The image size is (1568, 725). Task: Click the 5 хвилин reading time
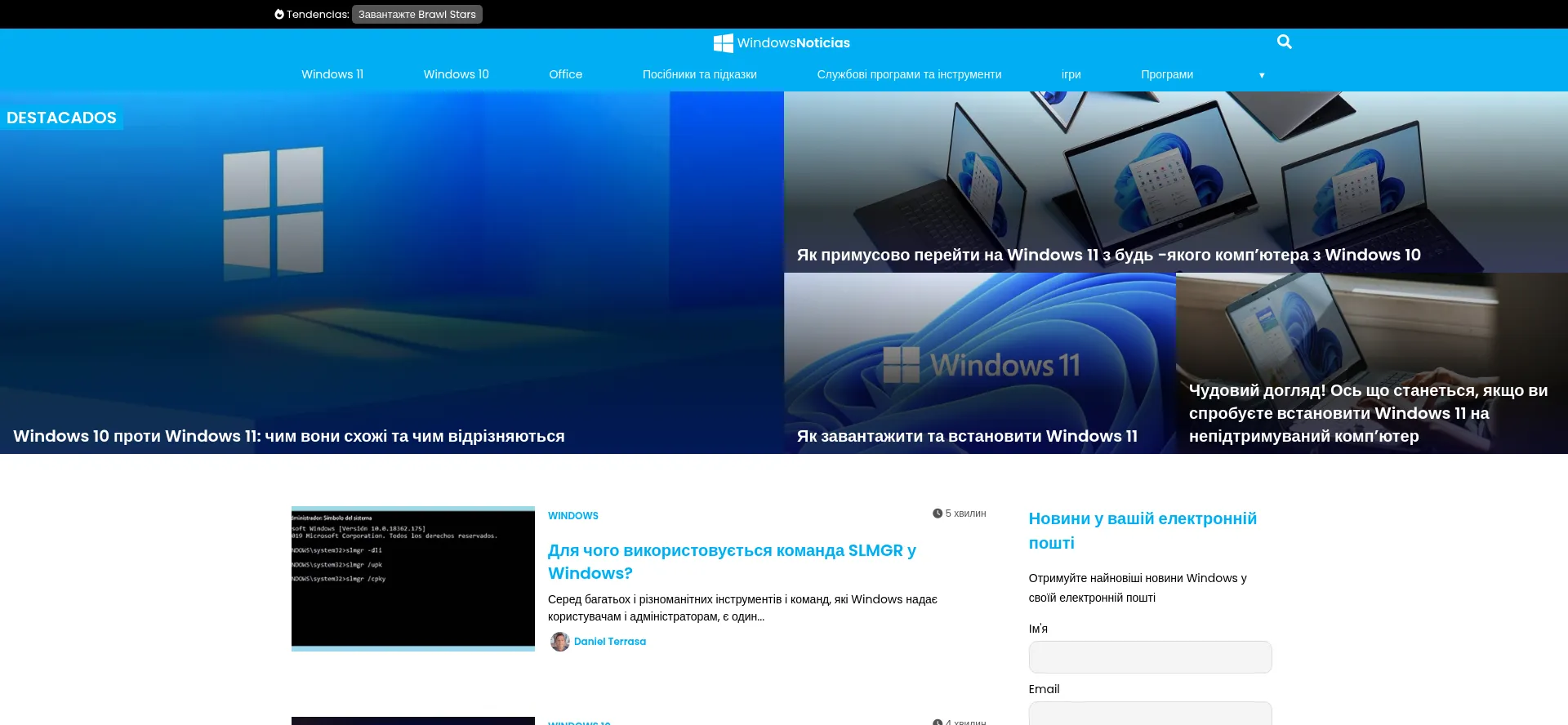tap(965, 514)
